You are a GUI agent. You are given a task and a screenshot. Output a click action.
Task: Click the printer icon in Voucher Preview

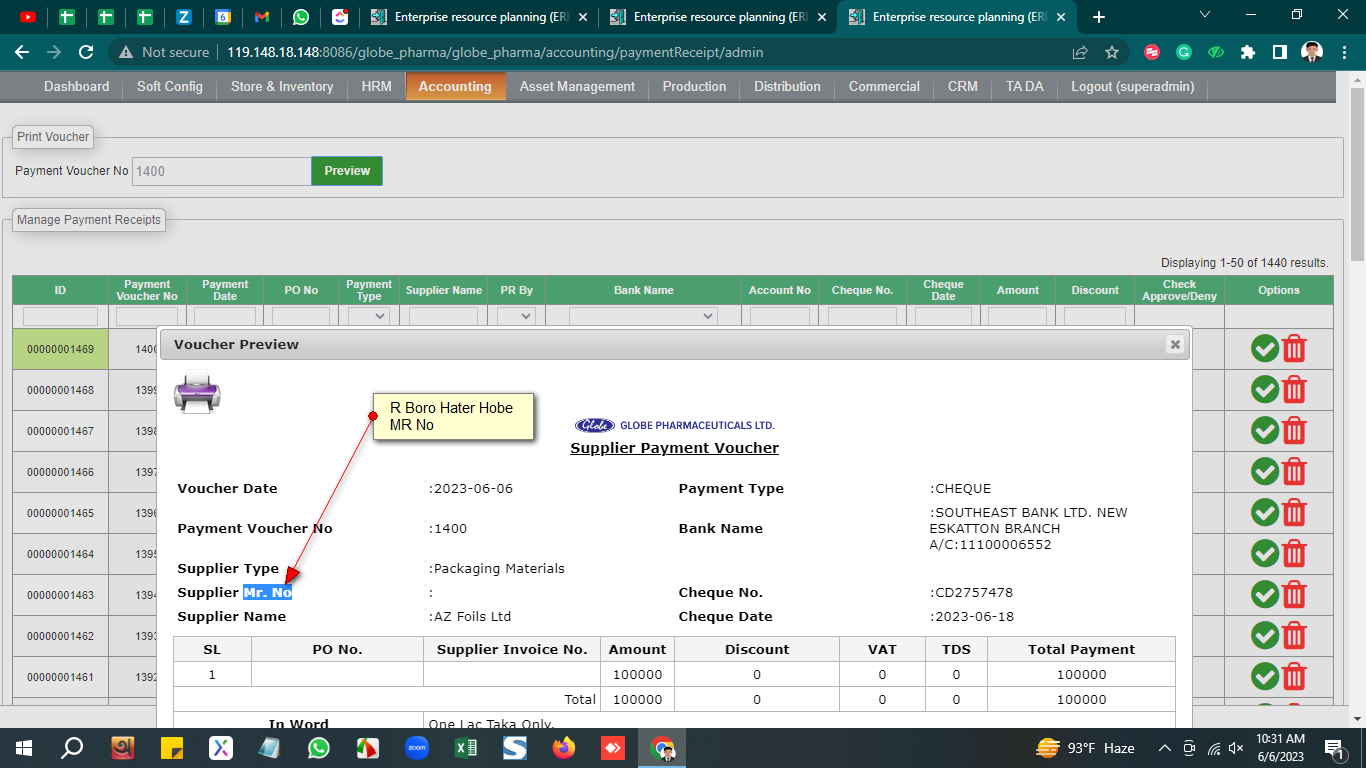[x=197, y=393]
